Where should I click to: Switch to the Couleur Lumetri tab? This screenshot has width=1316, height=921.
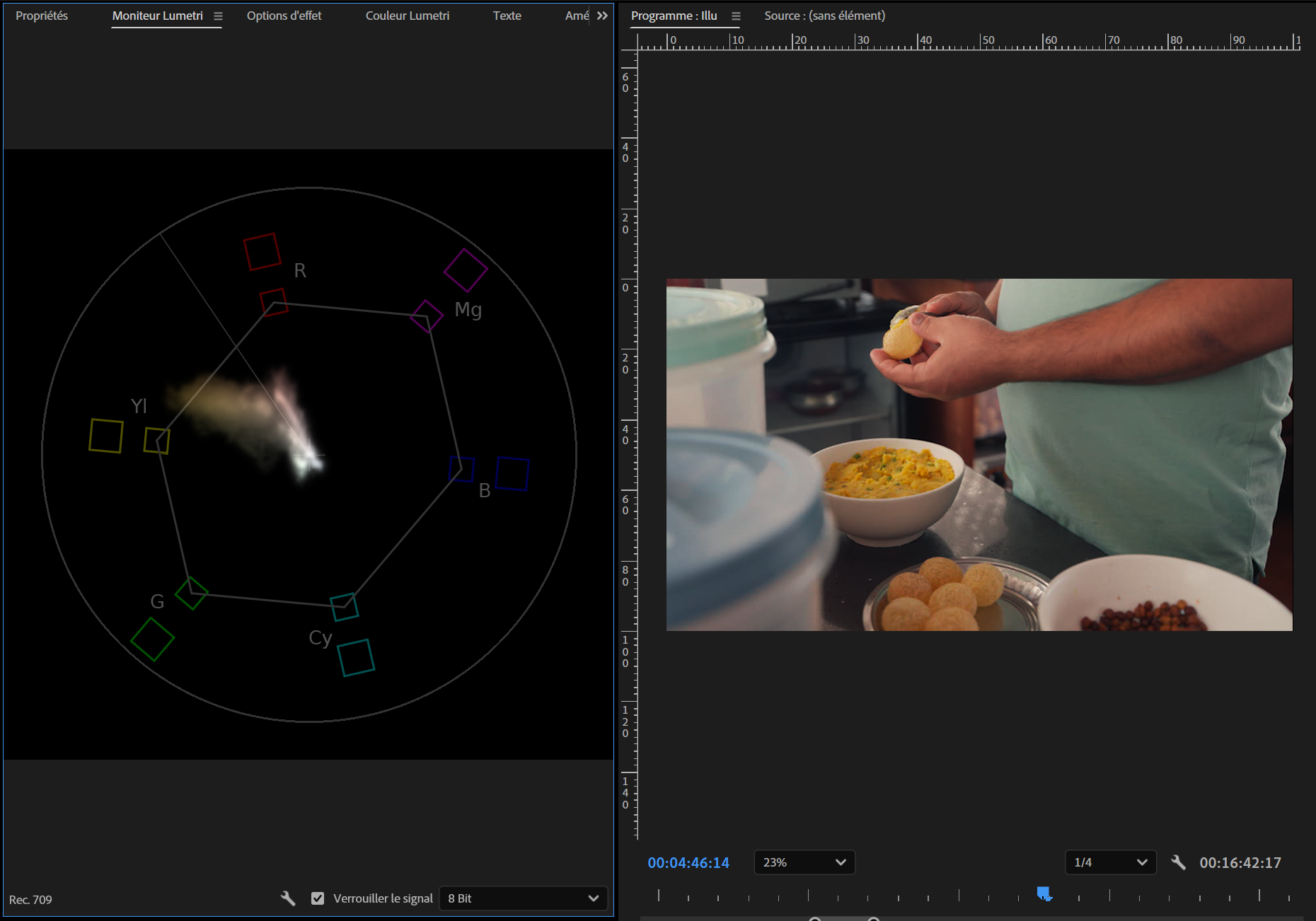pos(408,16)
